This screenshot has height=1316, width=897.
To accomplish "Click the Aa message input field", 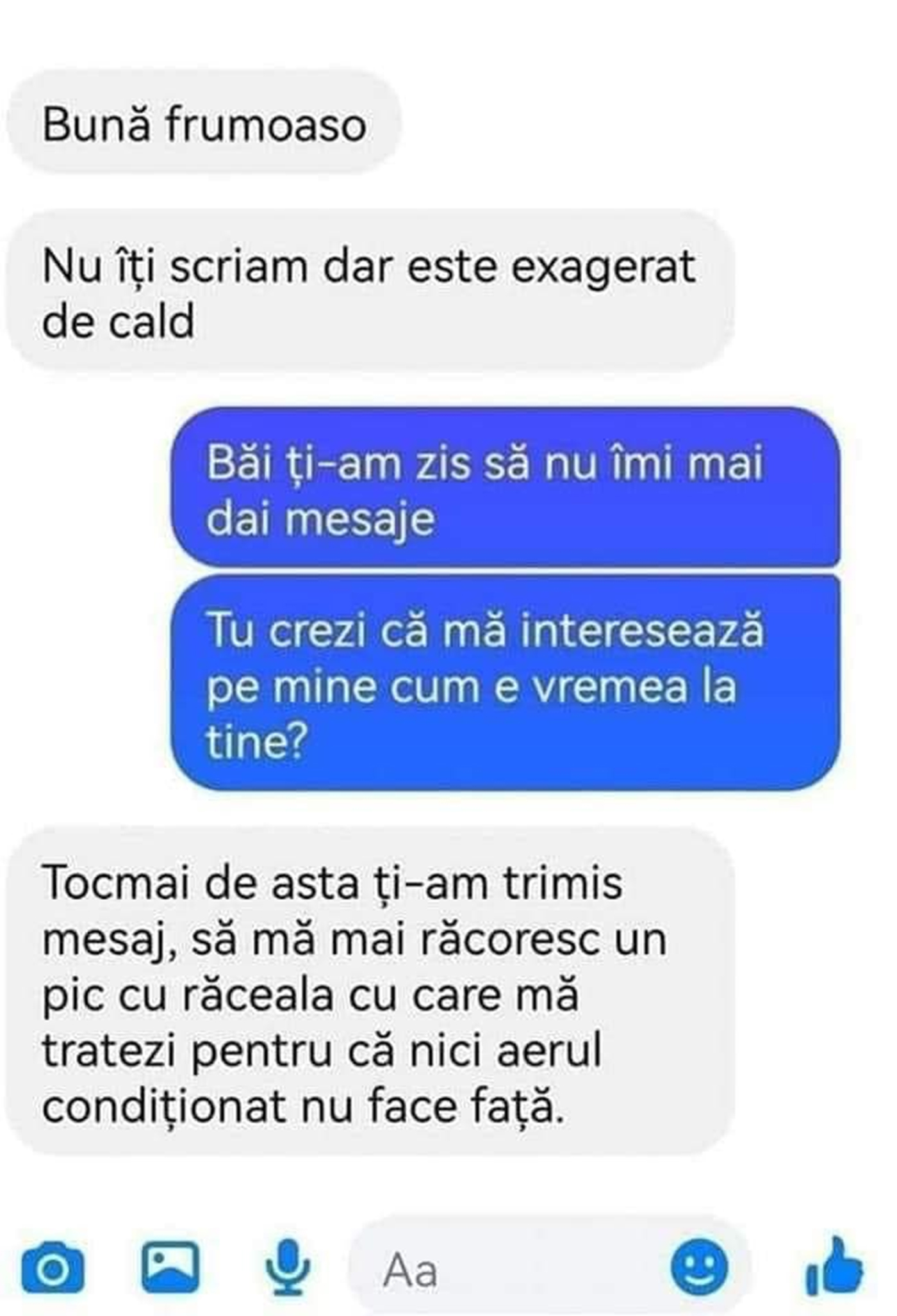I will tap(551, 1268).
